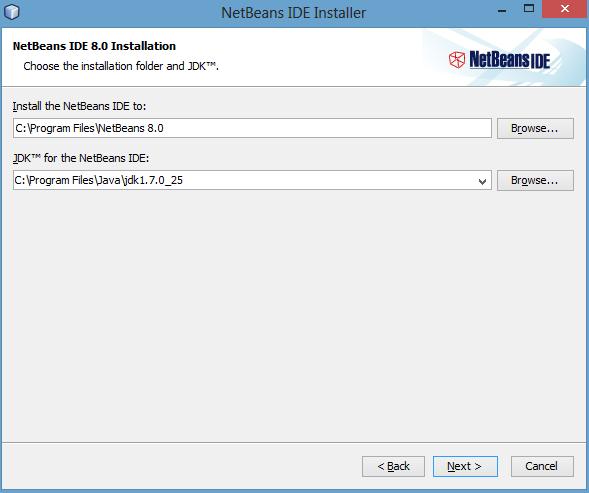The image size is (589, 493).
Task: Click 'Choose the installation folder and JDK' text
Action: point(121,66)
